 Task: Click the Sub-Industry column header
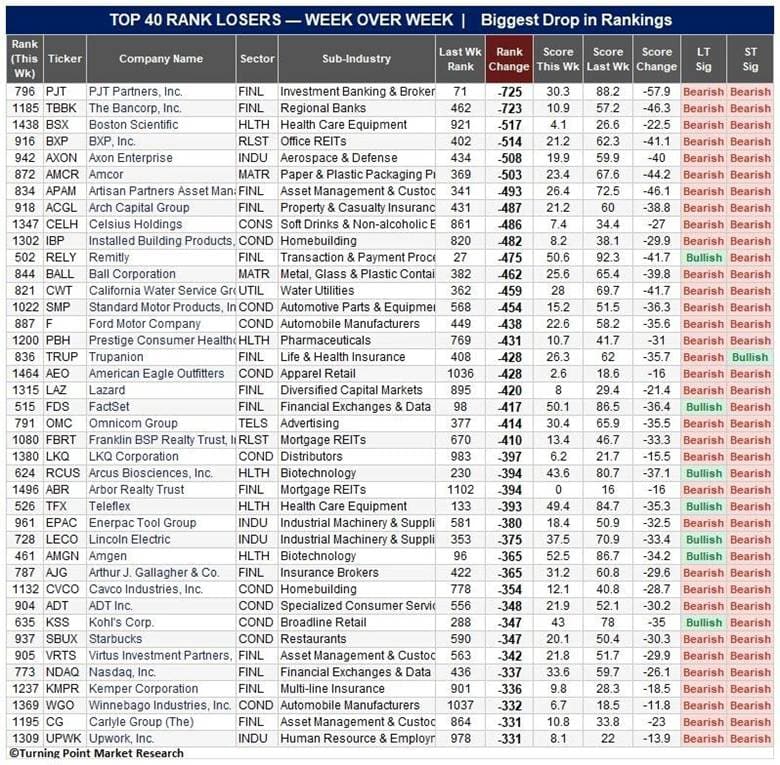356,59
